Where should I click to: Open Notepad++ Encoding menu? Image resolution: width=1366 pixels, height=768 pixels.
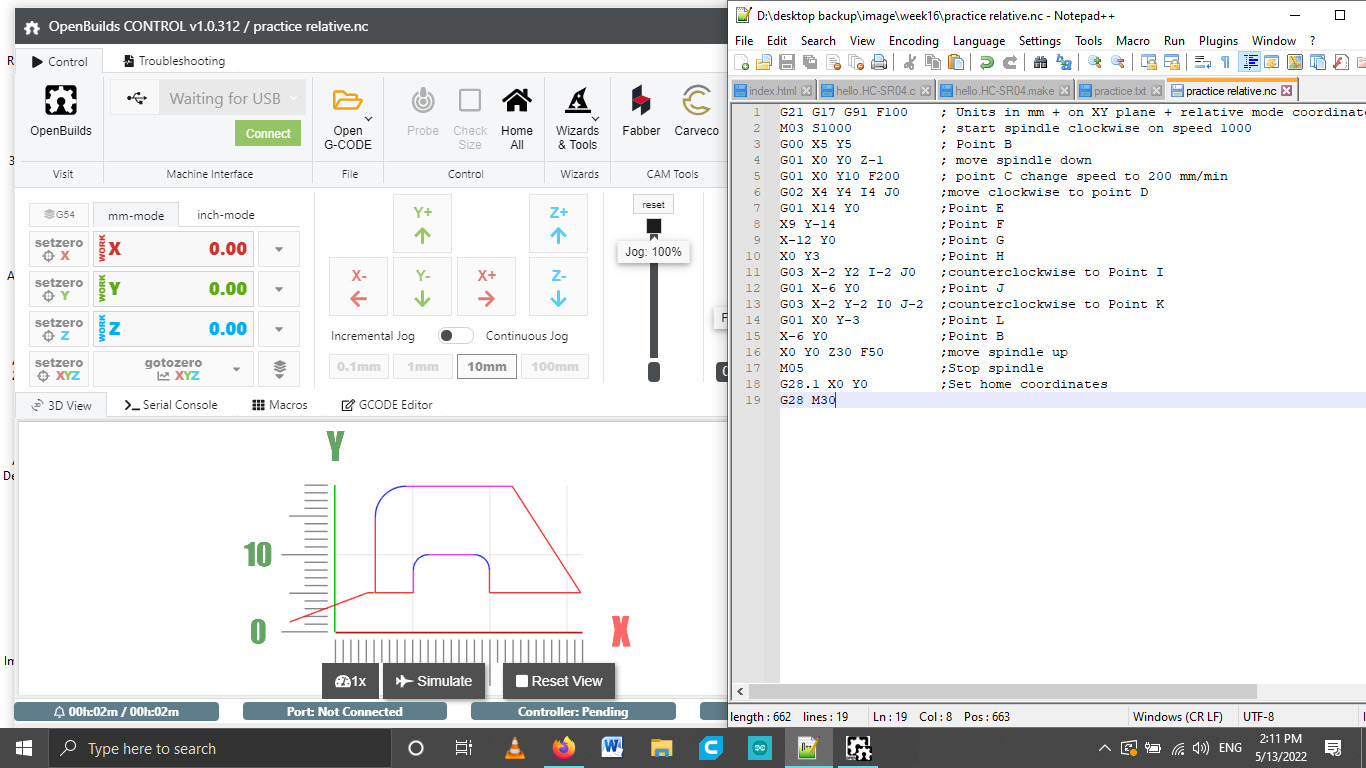click(914, 41)
